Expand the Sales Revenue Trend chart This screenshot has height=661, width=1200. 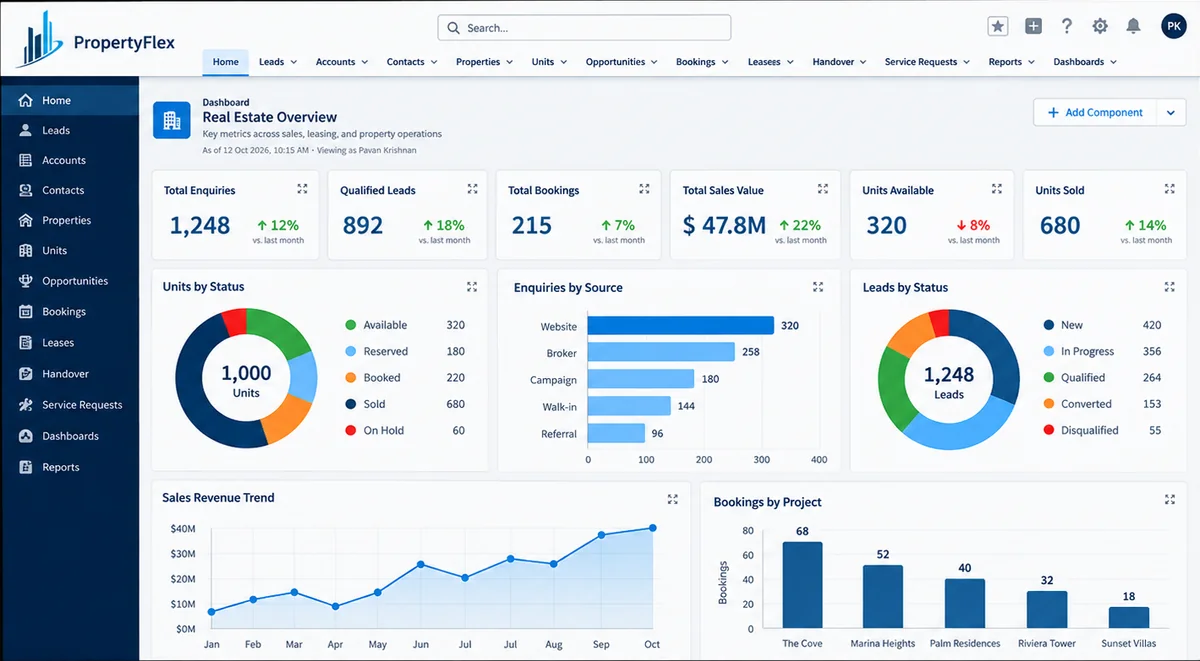[x=673, y=499]
